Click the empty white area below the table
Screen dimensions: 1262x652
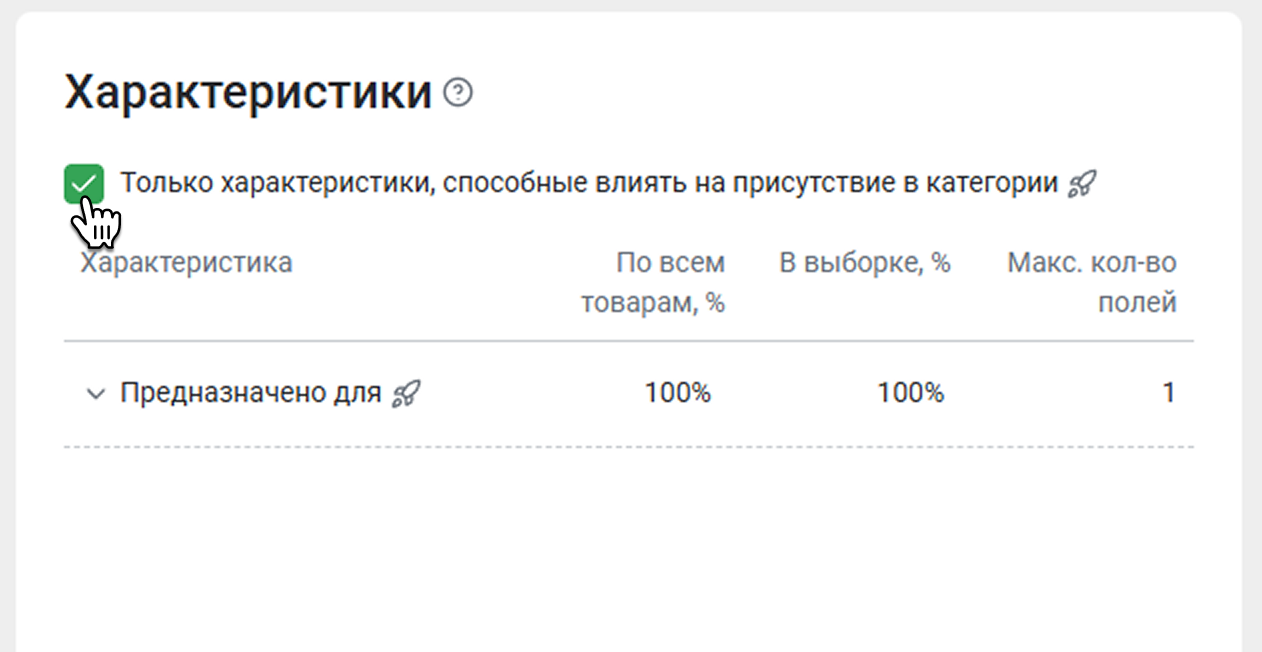pyautogui.click(x=628, y=550)
